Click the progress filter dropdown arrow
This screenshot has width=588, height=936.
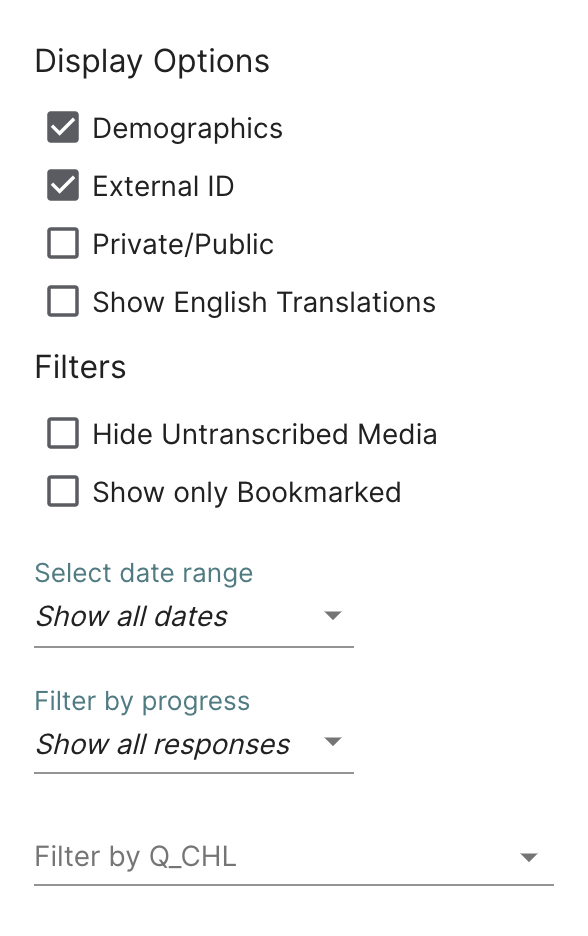(333, 743)
